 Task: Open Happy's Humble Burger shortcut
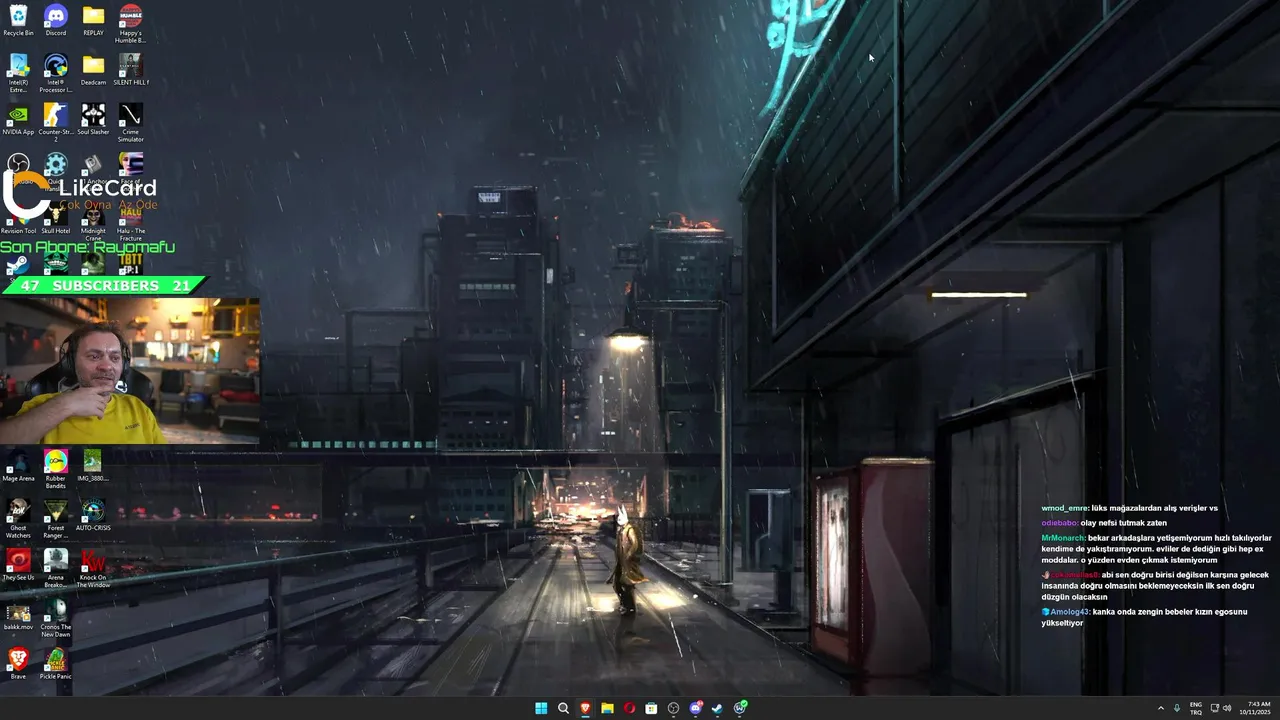130,23
